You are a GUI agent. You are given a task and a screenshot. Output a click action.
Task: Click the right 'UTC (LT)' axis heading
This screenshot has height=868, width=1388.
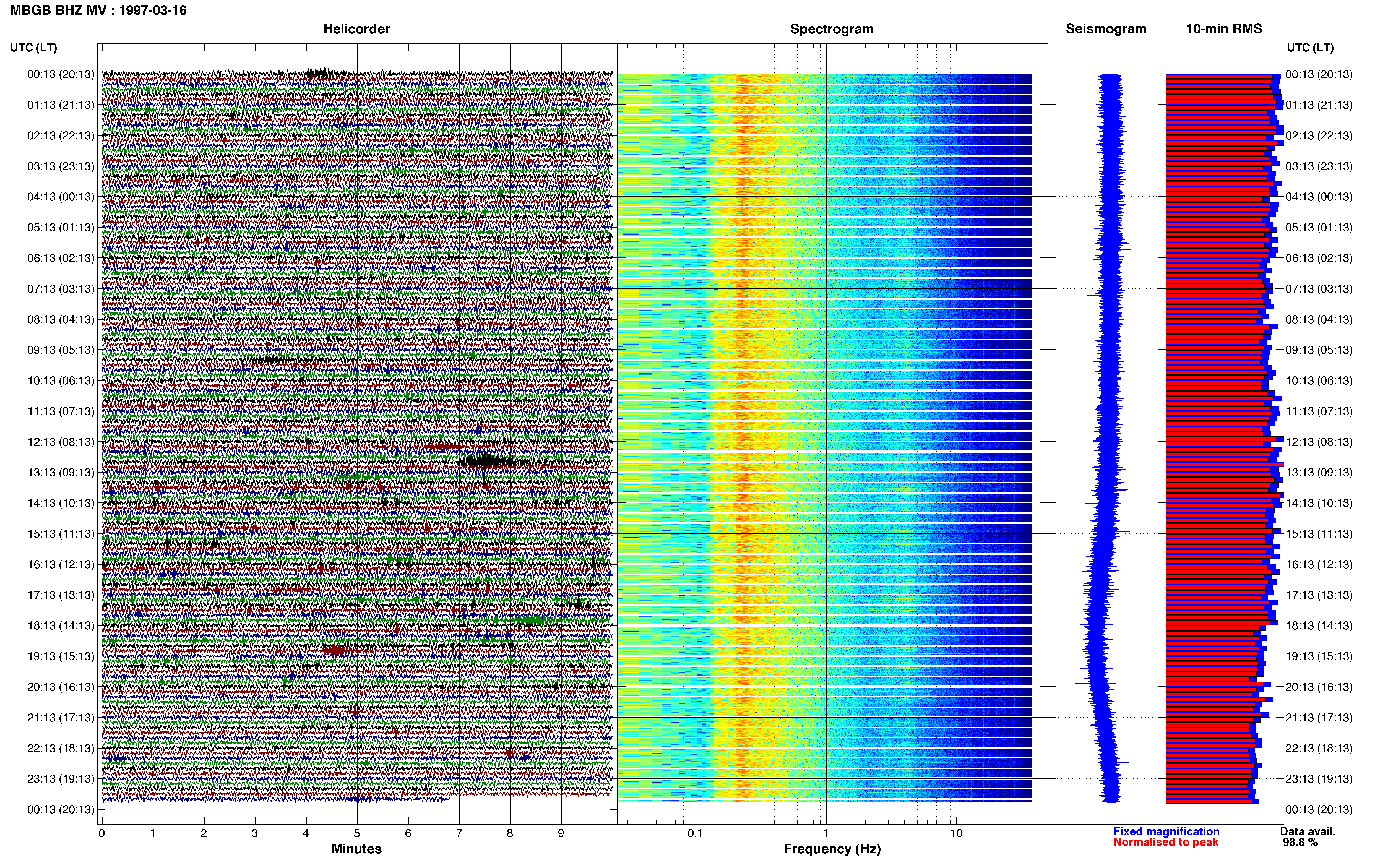1311,48
